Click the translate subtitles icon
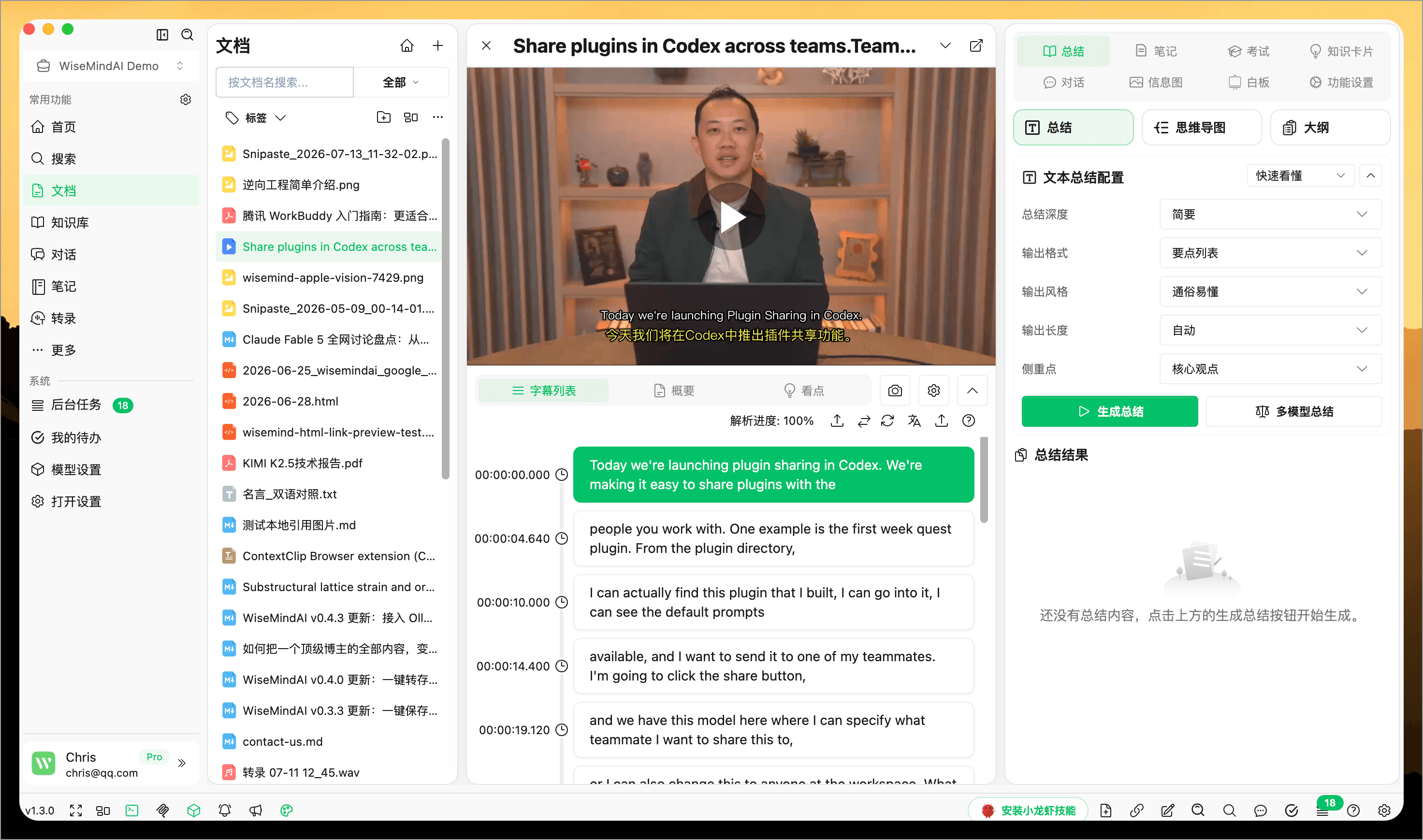1423x840 pixels. [914, 420]
